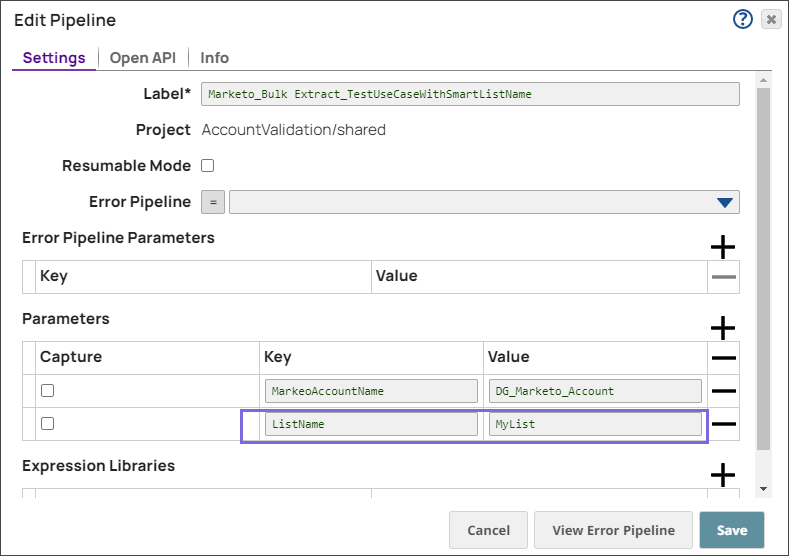The image size is (789, 556).
Task: Click the Cancel button
Action: click(x=488, y=530)
